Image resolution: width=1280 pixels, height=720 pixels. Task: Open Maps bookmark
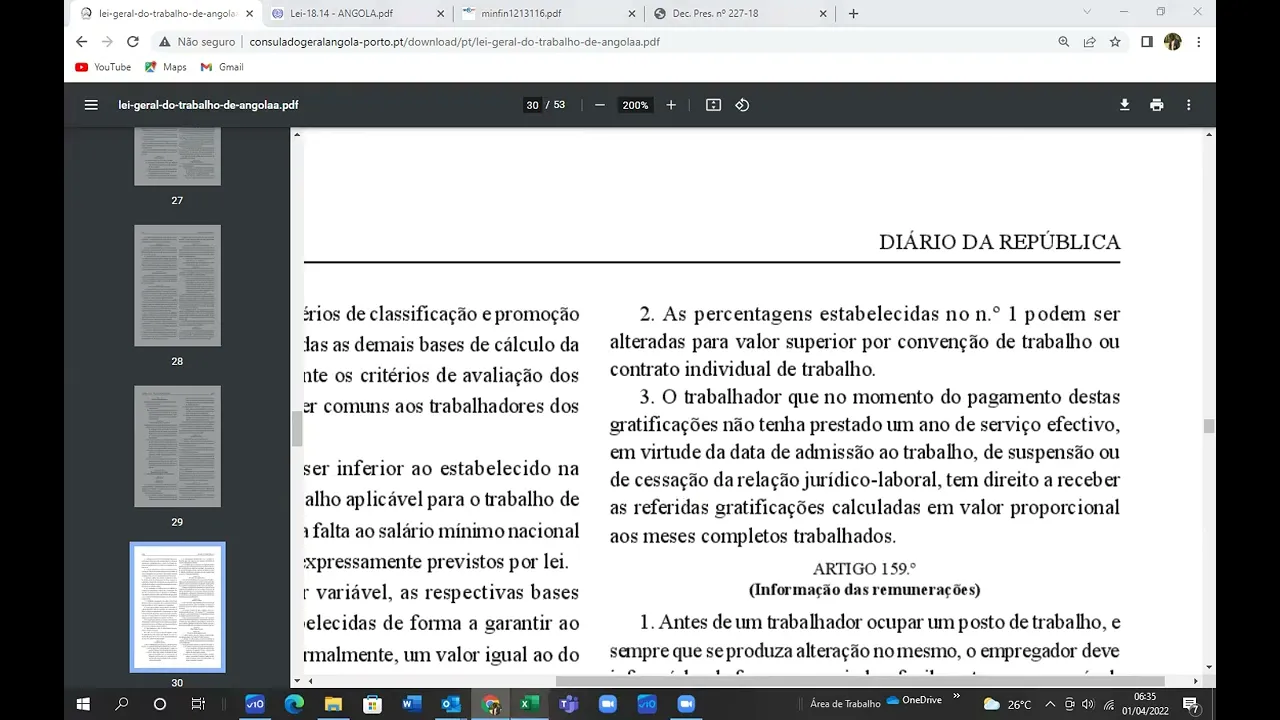coord(166,67)
